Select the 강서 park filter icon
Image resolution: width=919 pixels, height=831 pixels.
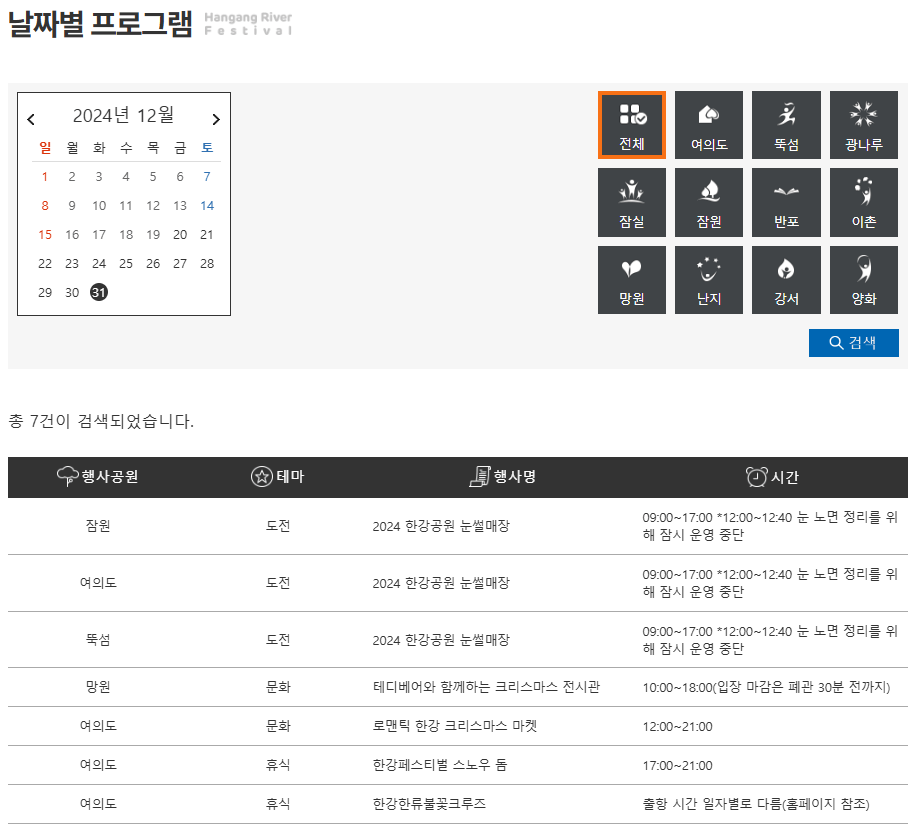click(x=786, y=279)
